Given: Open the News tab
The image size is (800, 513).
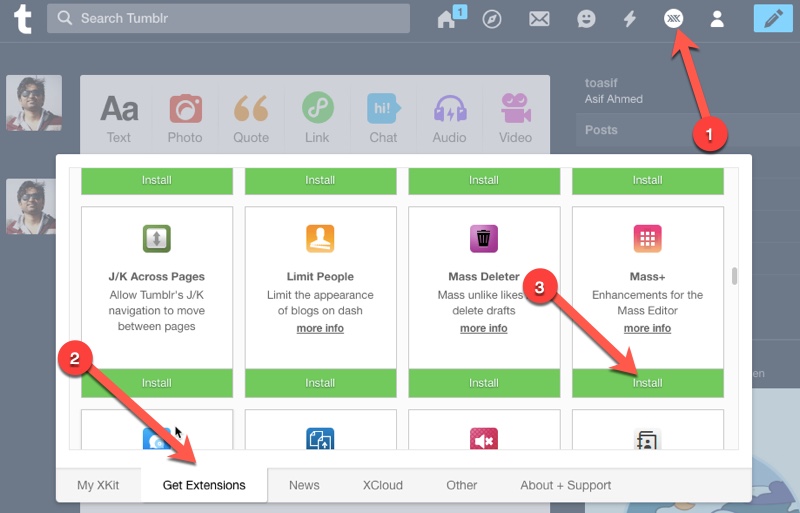Looking at the screenshot, I should coord(304,485).
